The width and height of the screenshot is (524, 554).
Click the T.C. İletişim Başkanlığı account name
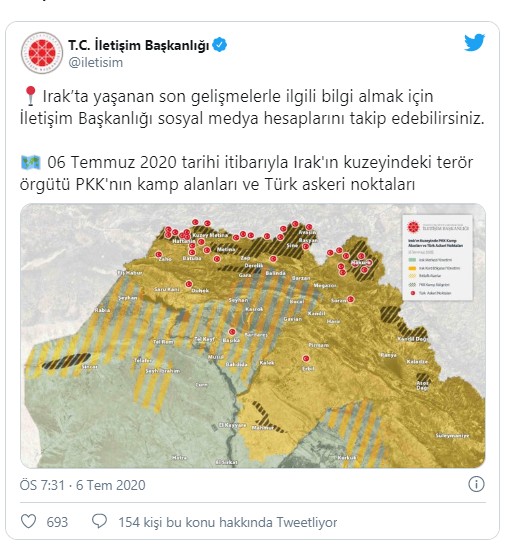pyautogui.click(x=139, y=45)
